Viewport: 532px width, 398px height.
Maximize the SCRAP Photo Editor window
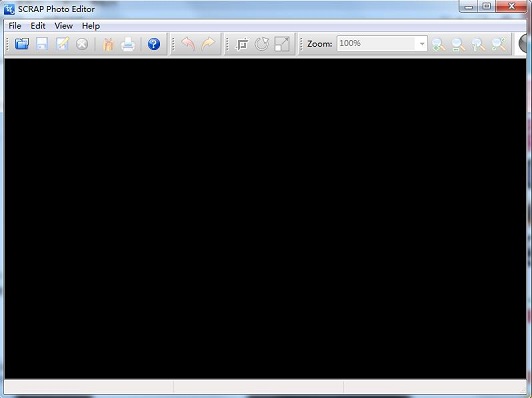pos(487,6)
